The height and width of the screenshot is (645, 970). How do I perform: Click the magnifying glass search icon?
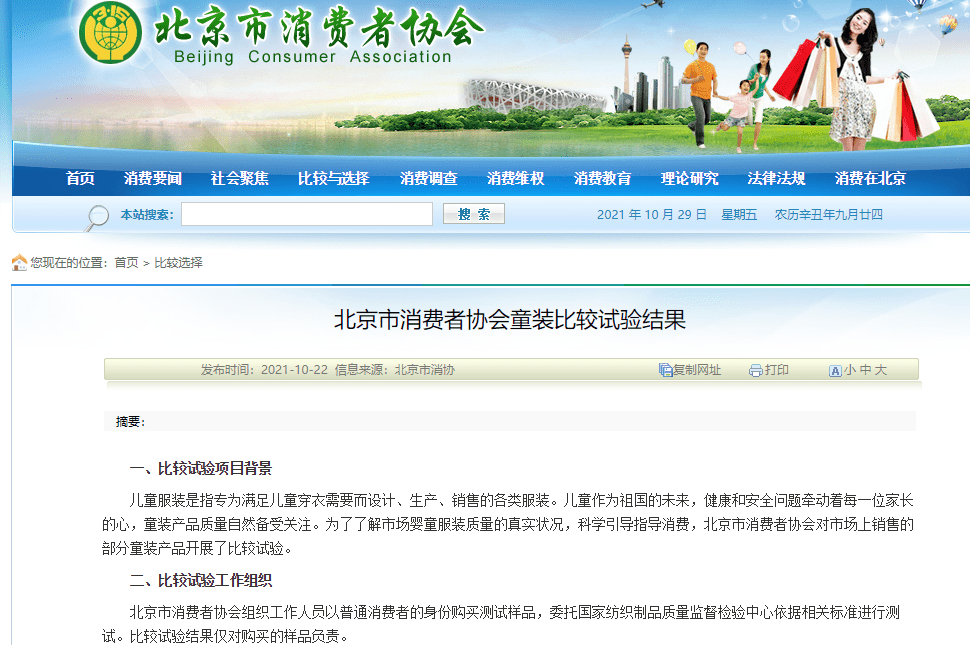97,217
